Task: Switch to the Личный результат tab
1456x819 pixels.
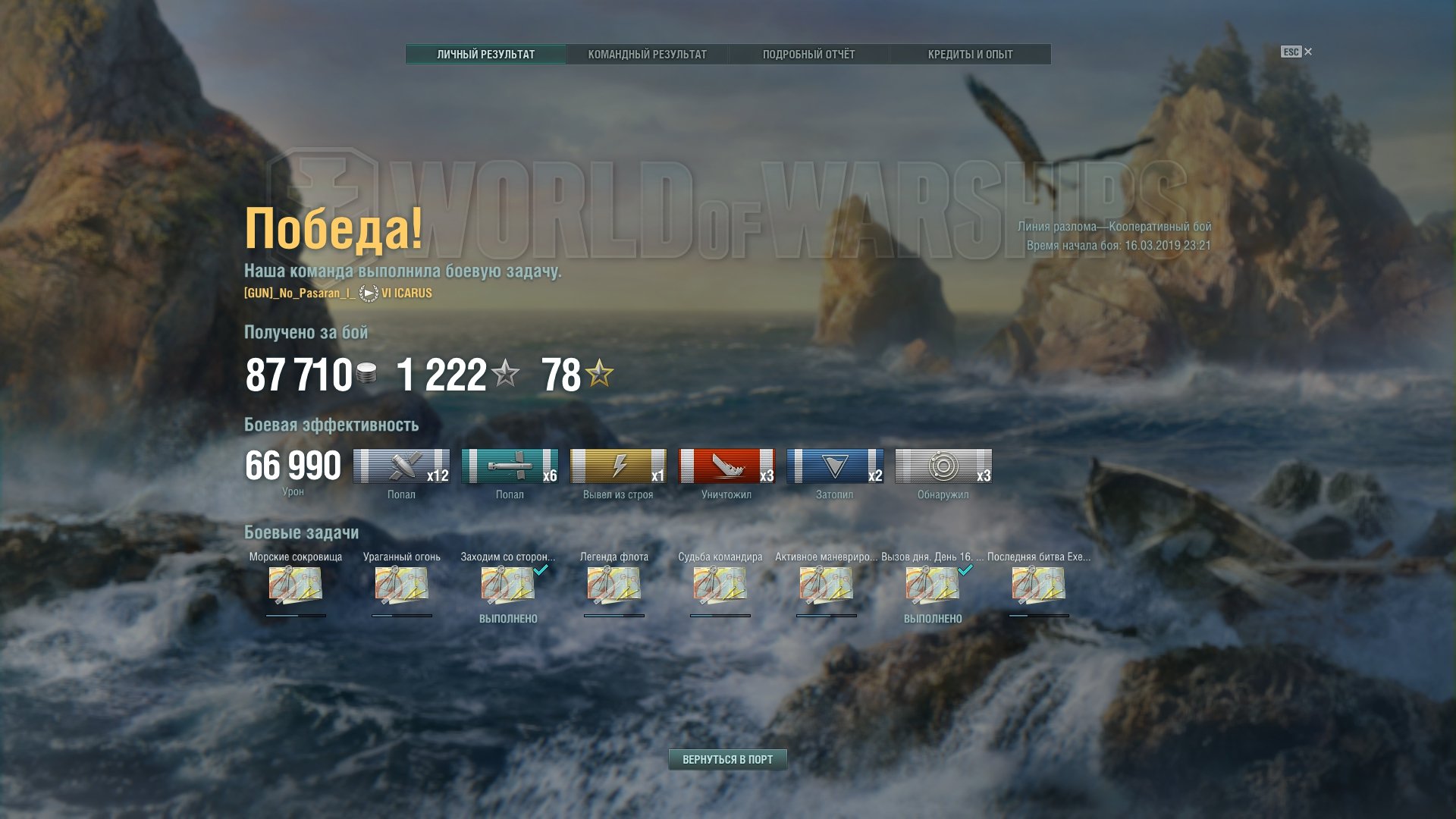Action: pos(486,55)
